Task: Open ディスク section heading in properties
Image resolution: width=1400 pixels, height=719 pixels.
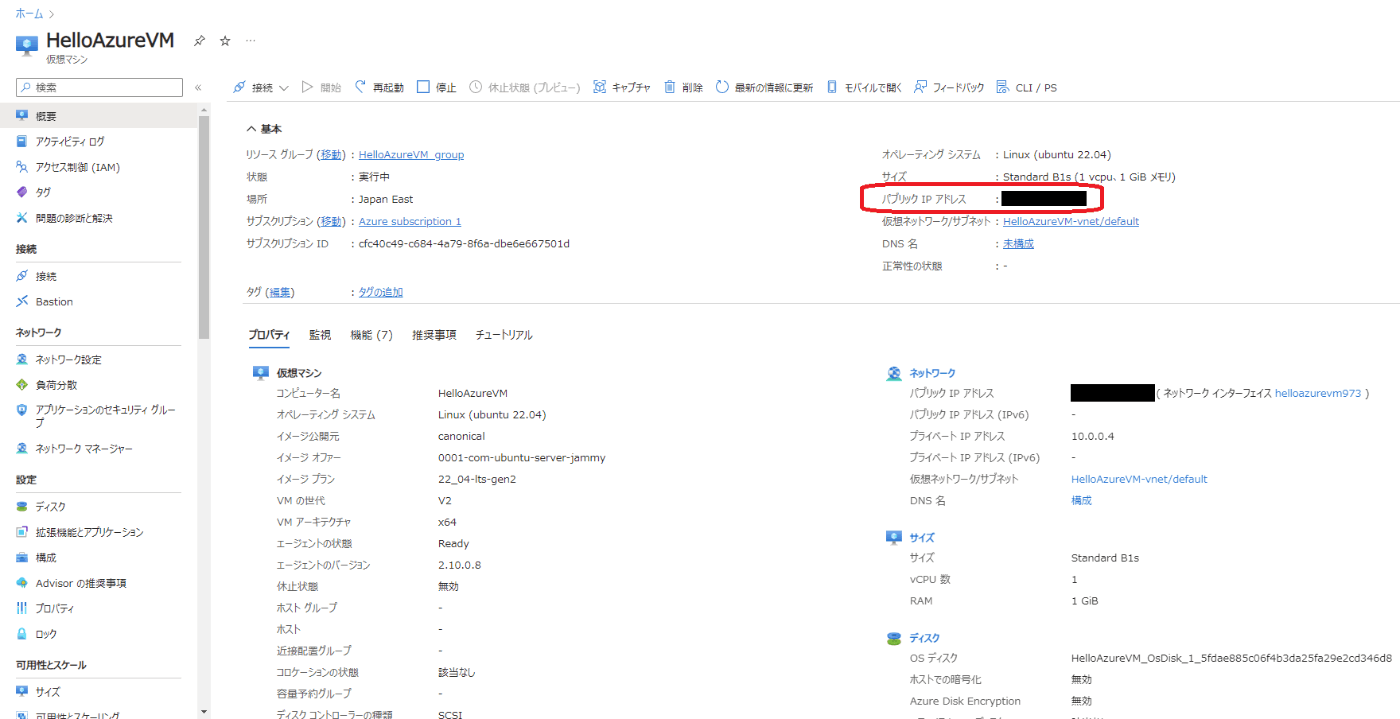Action: [924, 637]
